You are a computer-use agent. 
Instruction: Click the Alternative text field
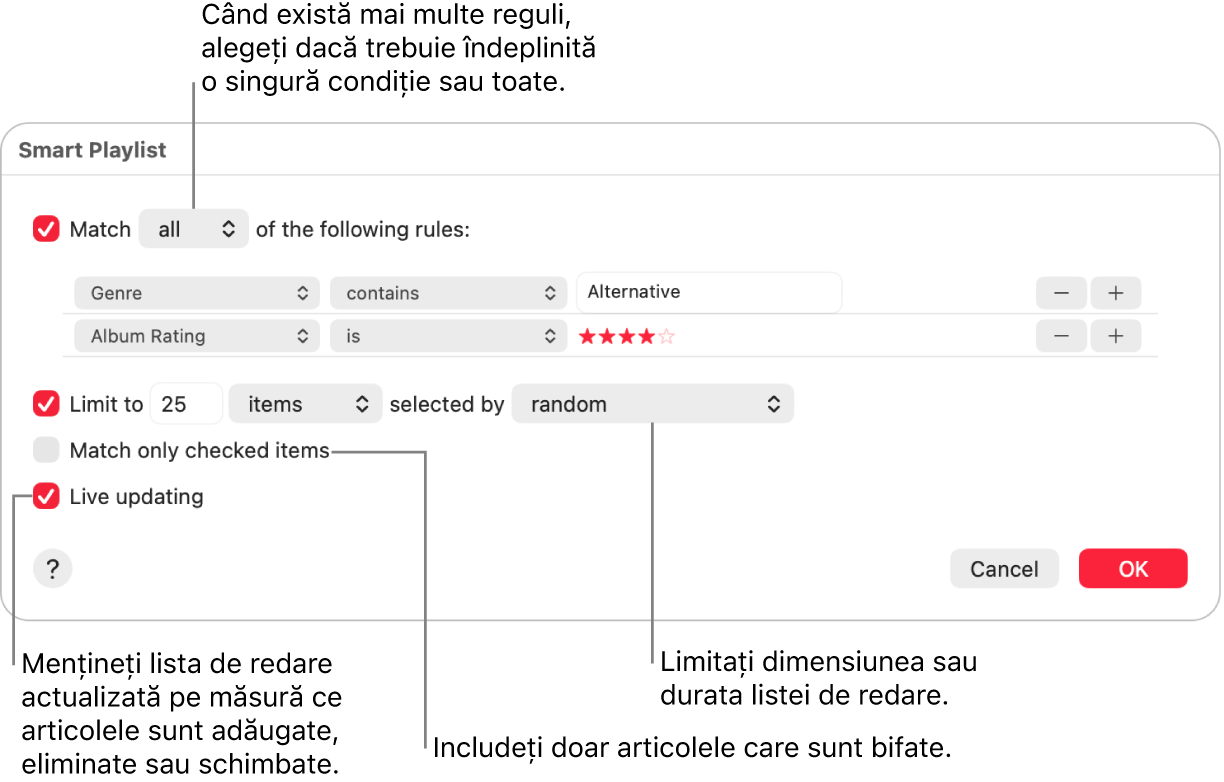pos(709,292)
